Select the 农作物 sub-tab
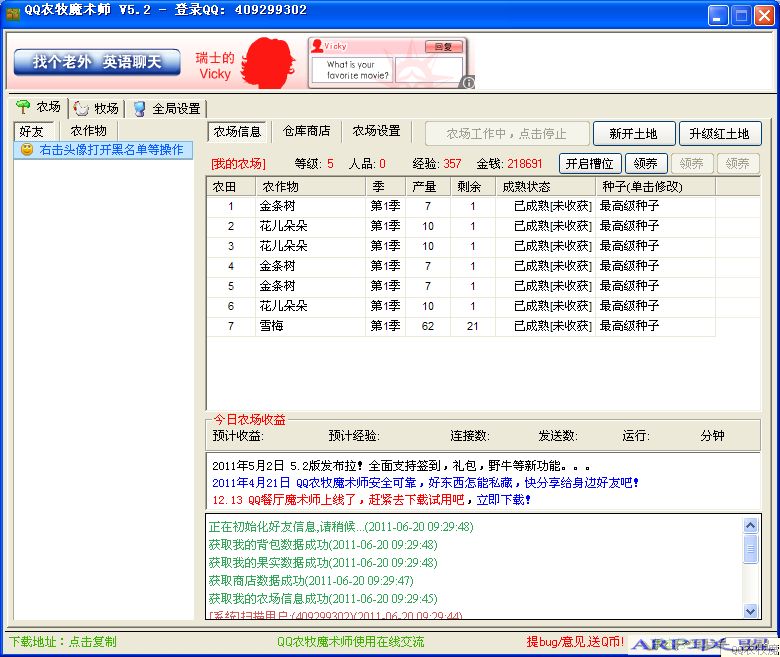This screenshot has width=780, height=657. (x=89, y=131)
